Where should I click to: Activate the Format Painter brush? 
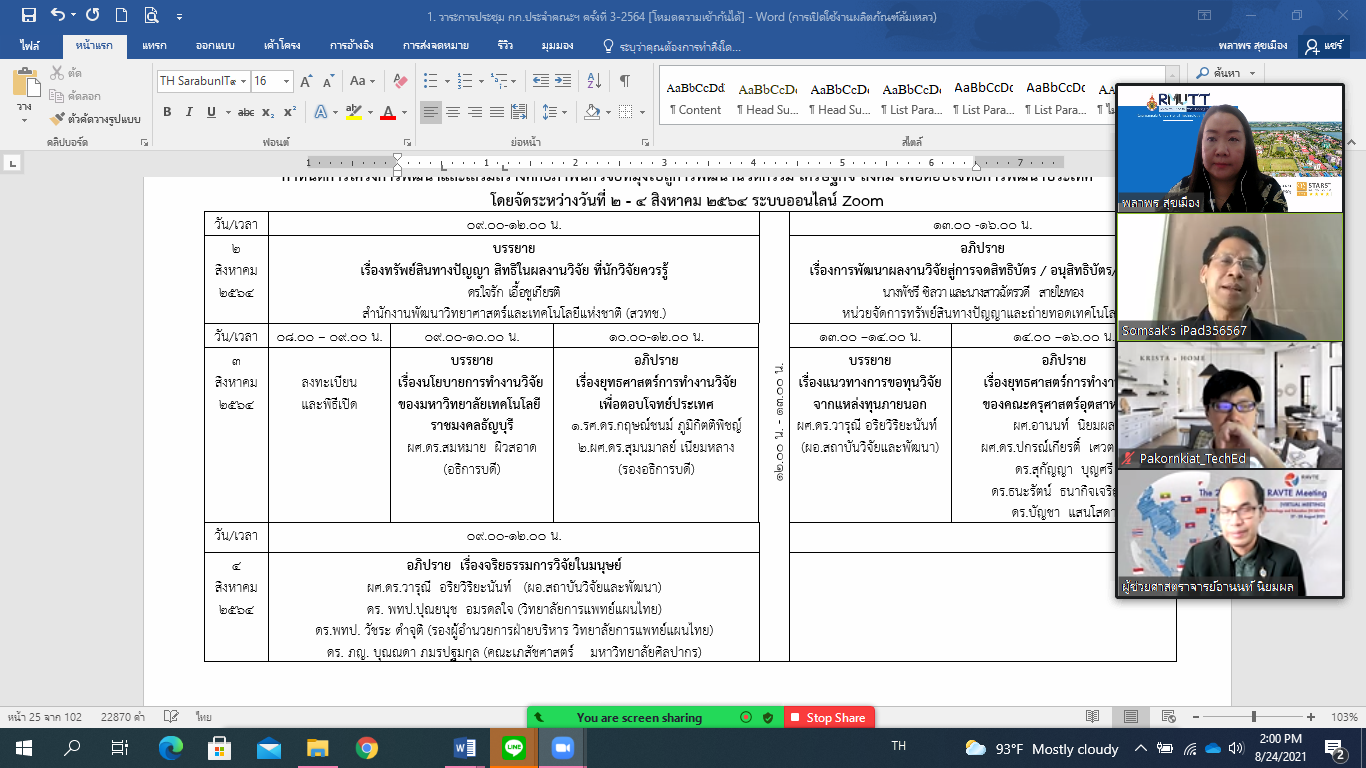click(96, 119)
